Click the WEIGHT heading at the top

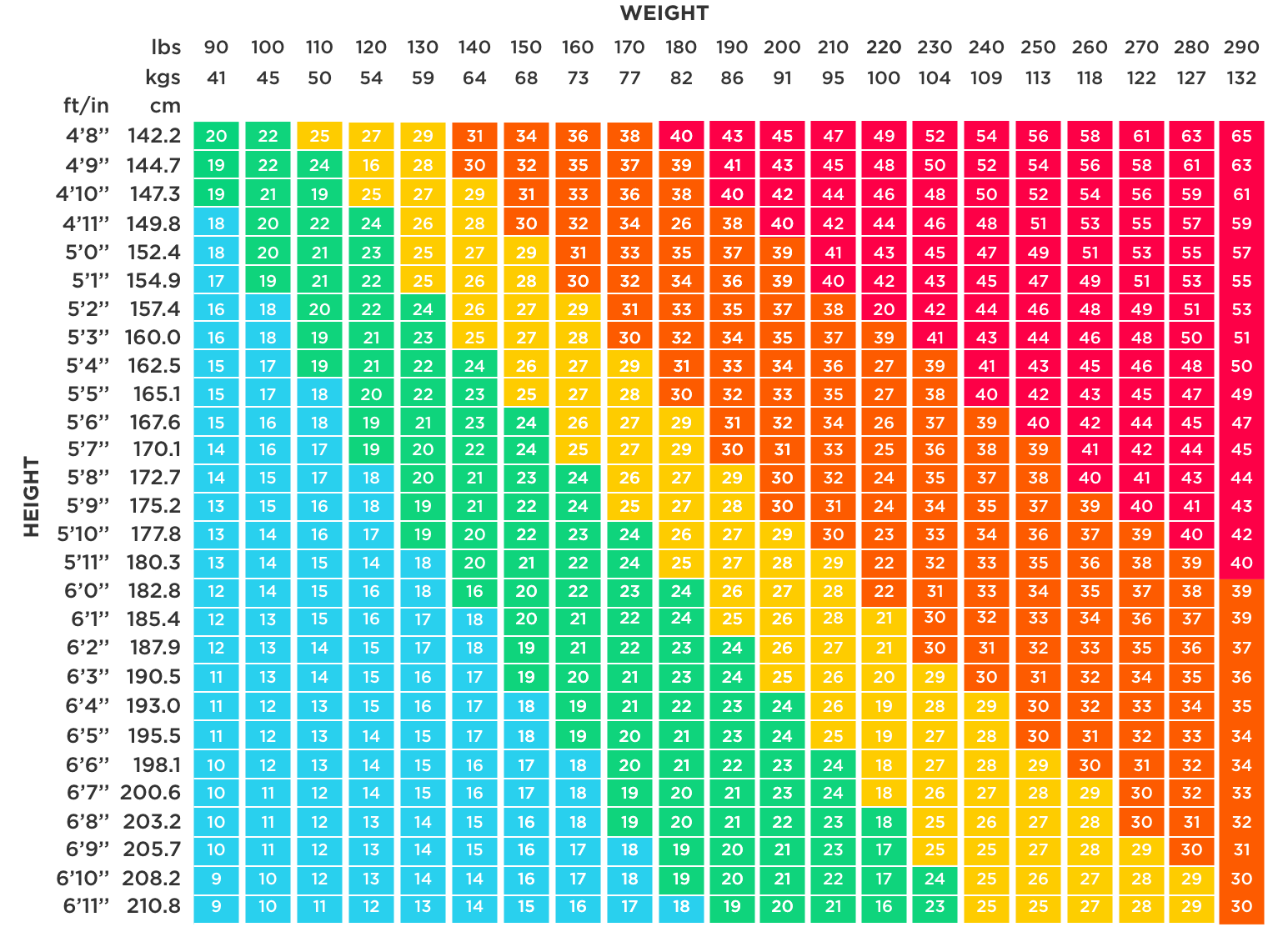(x=664, y=13)
